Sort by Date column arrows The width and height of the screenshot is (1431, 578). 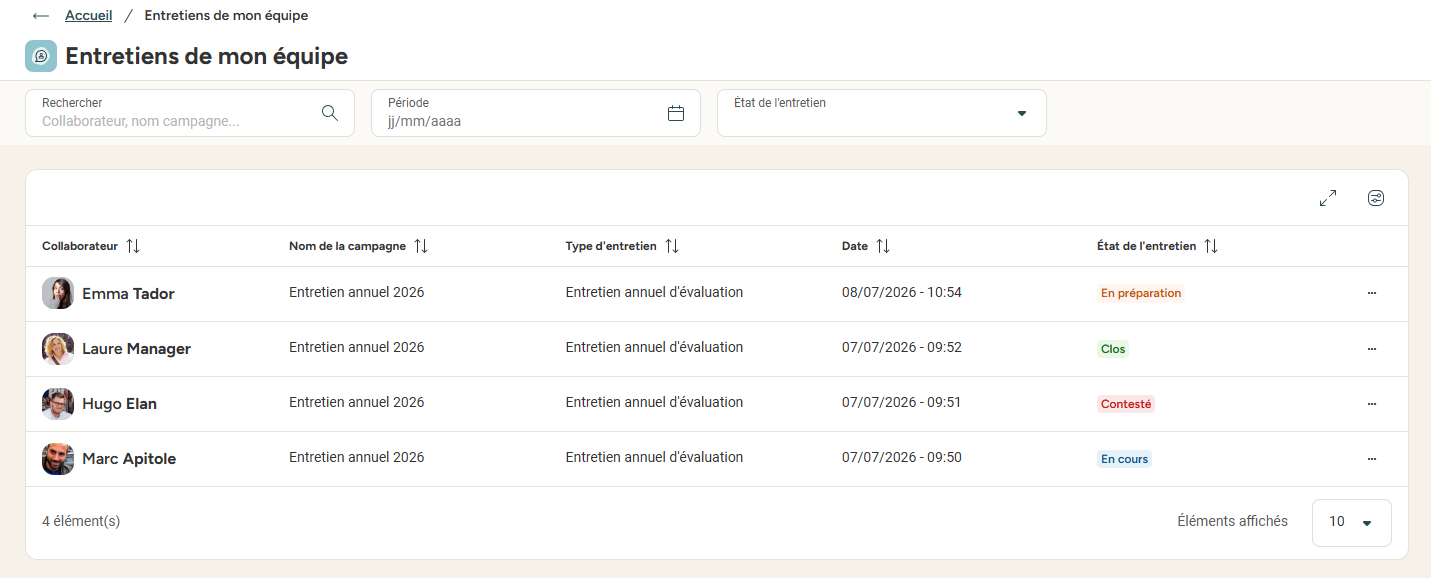tap(883, 246)
